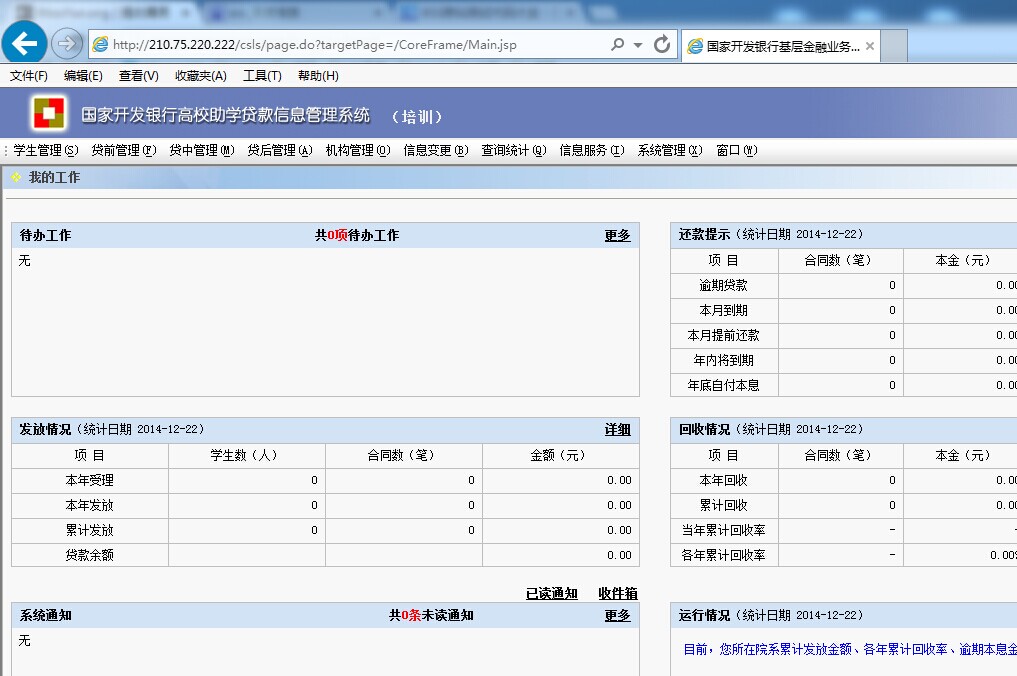The width and height of the screenshot is (1017, 676).
Task: Open the 贷中管理(M) menu
Action: 202,151
